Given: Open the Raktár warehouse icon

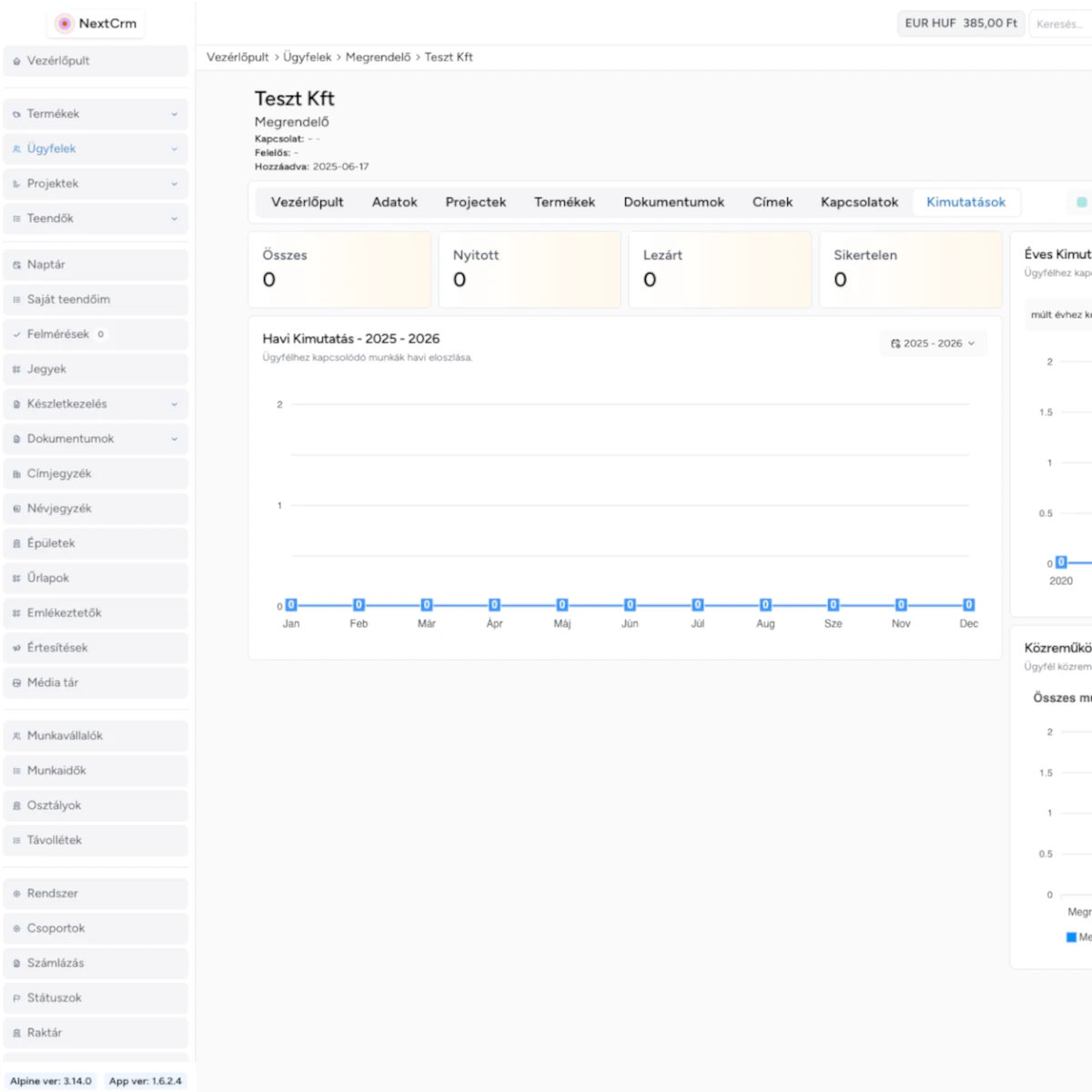Looking at the screenshot, I should pos(15,1032).
